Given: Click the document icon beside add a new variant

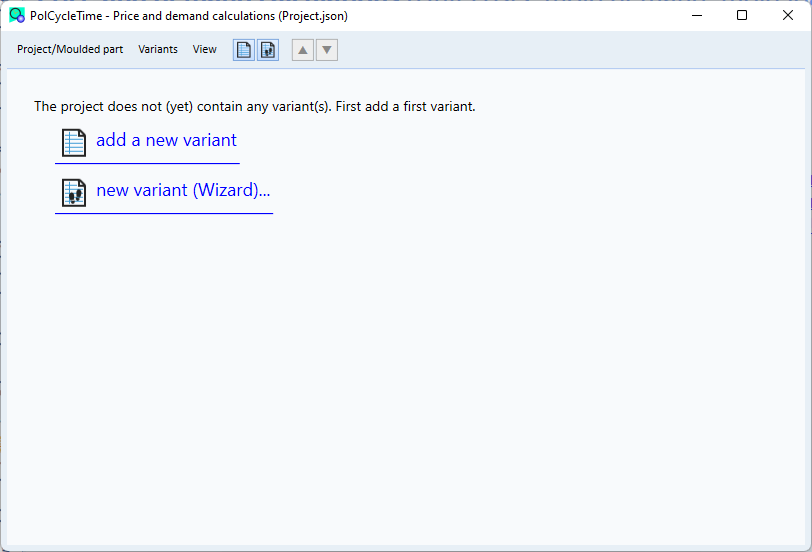Looking at the screenshot, I should click(74, 143).
